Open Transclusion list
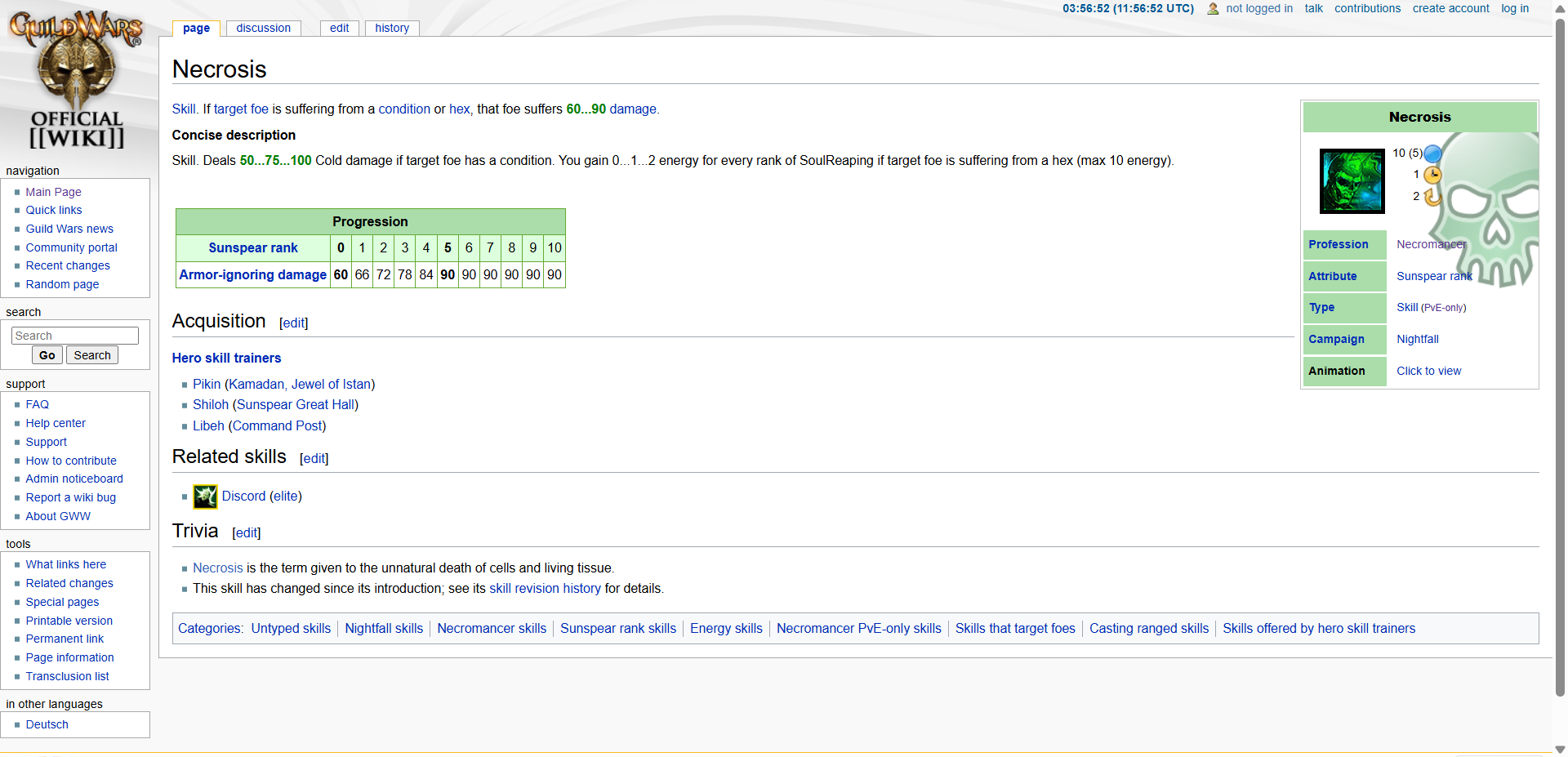The image size is (1568, 757). pyautogui.click(x=67, y=676)
